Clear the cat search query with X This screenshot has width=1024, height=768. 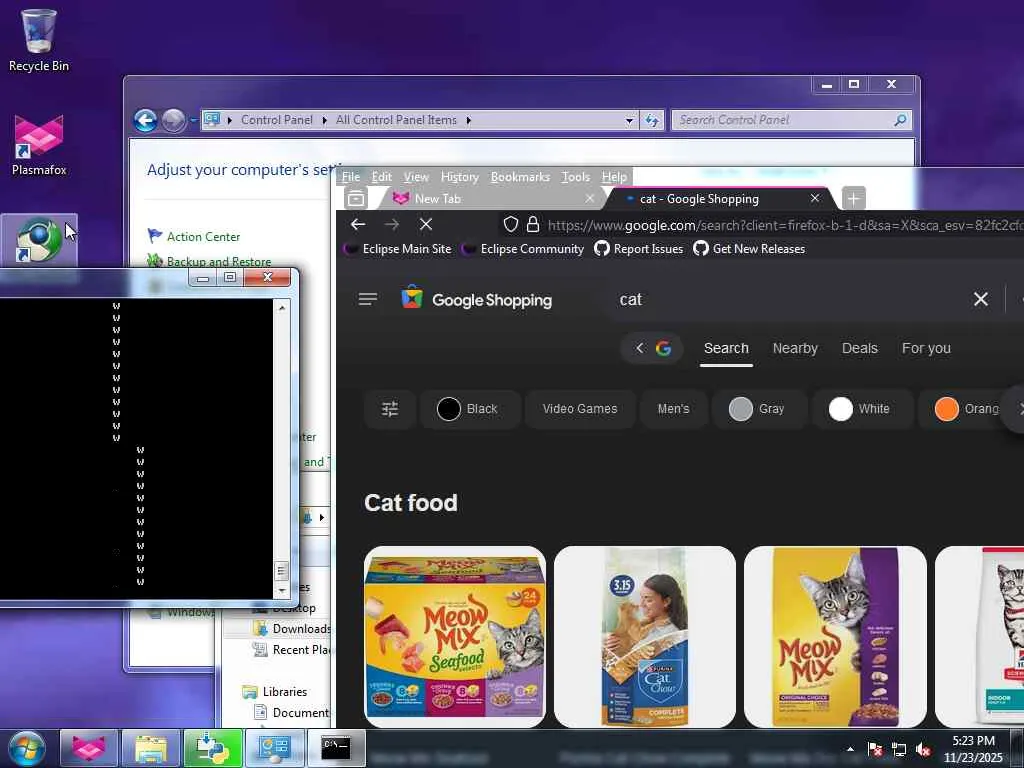[x=980, y=299]
